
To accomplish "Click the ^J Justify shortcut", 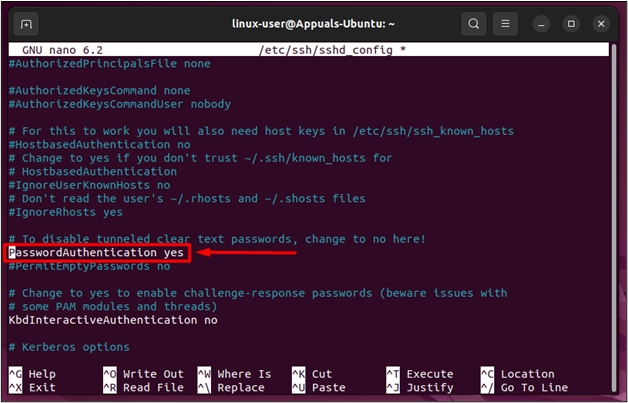I will coord(420,387).
